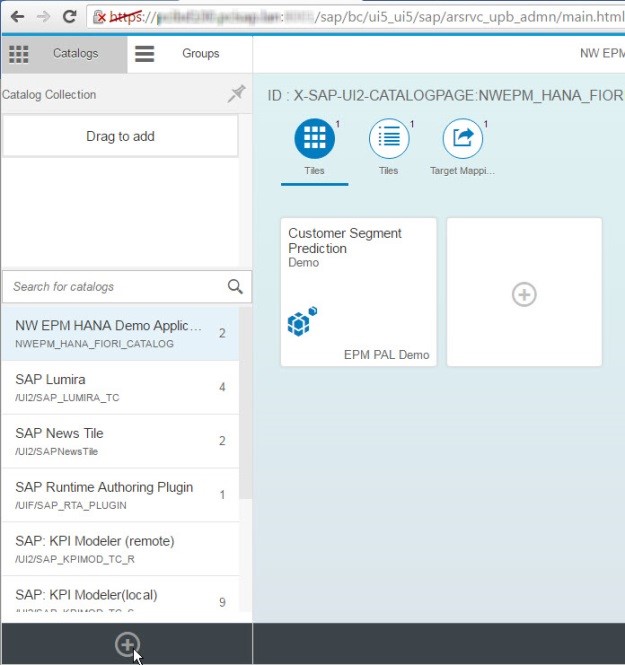Click the browser back arrow

[x=17, y=16]
